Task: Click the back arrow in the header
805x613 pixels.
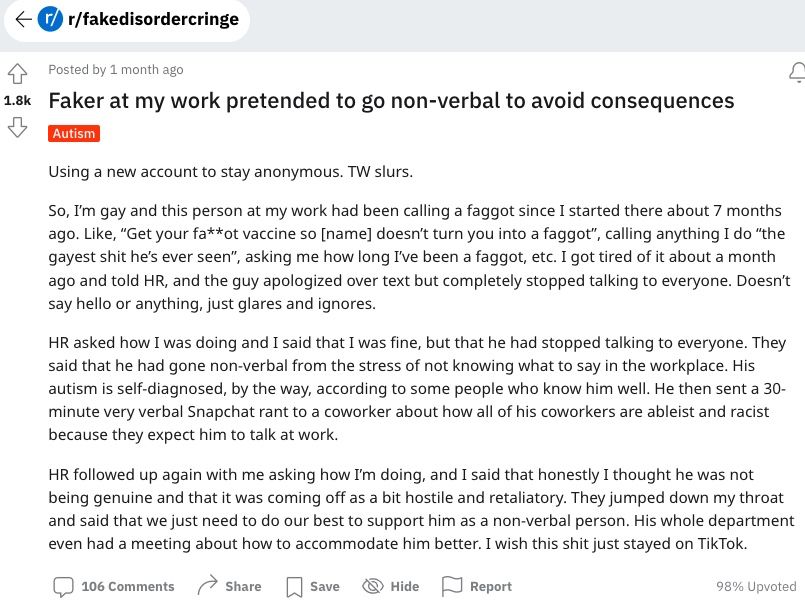Action: (23, 19)
